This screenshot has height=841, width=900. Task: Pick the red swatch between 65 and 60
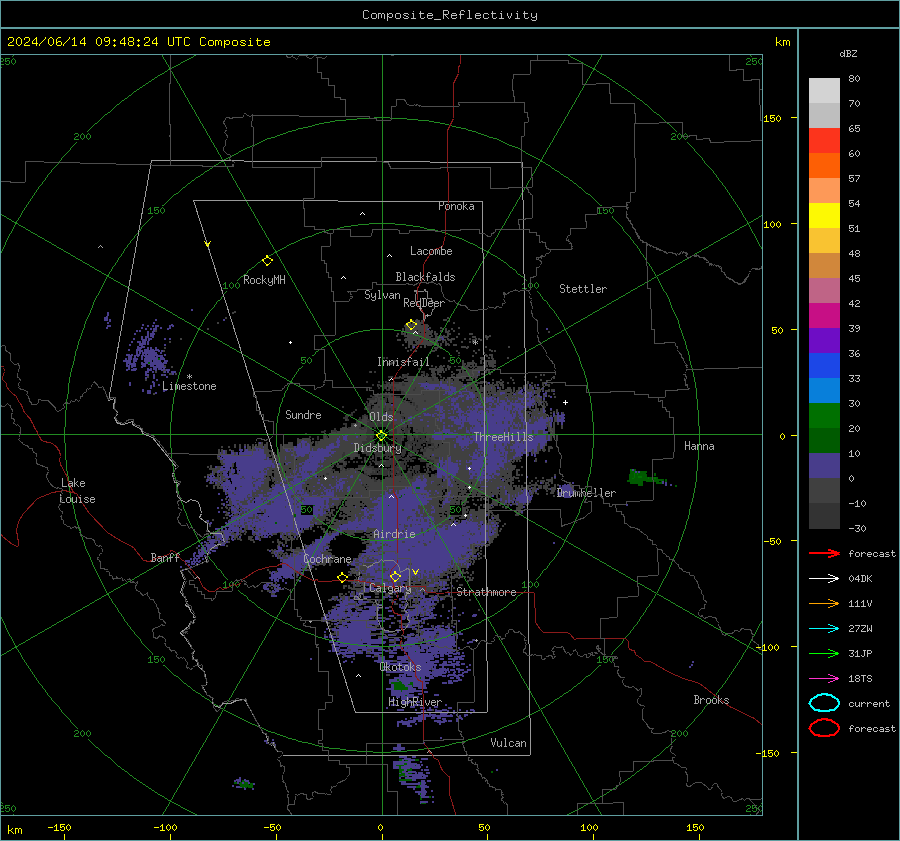coord(824,141)
